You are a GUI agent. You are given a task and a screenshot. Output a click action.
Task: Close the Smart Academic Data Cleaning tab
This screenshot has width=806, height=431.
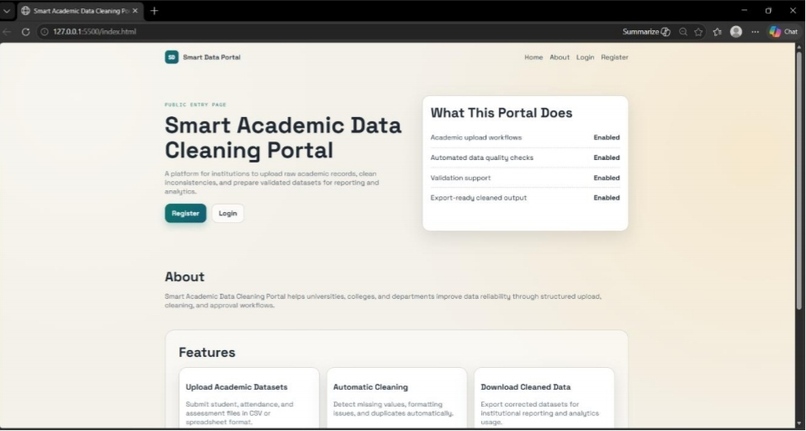[x=135, y=11]
